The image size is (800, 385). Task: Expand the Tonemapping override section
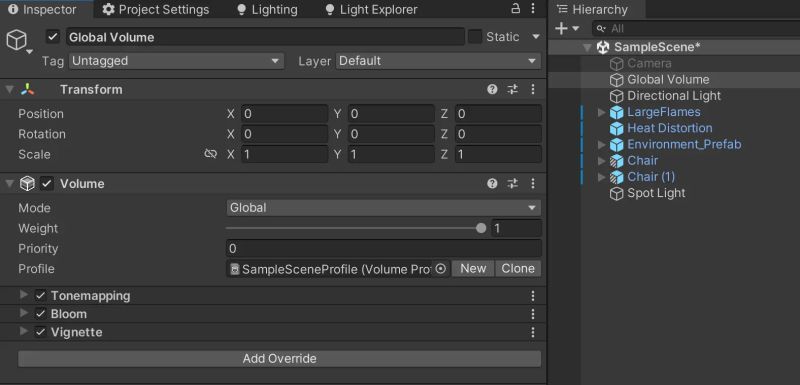click(23, 295)
